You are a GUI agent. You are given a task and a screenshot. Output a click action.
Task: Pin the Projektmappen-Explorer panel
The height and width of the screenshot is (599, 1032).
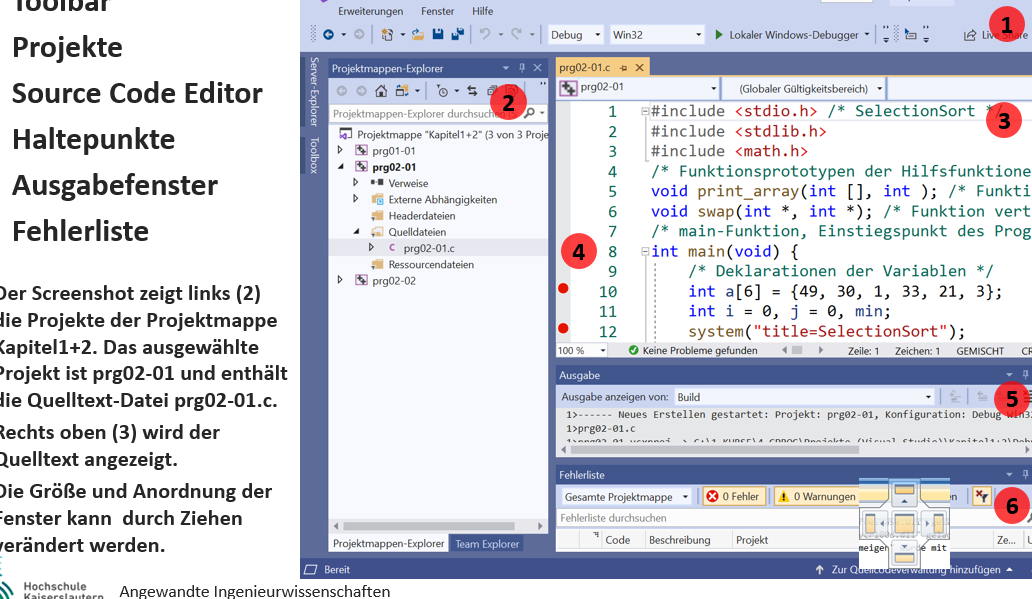(x=522, y=68)
